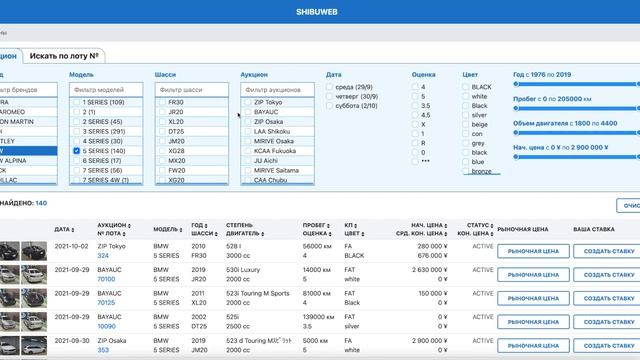Sort by АУКЦИОН column arrows
Screen dimensions: 640x360
pos(129,226)
